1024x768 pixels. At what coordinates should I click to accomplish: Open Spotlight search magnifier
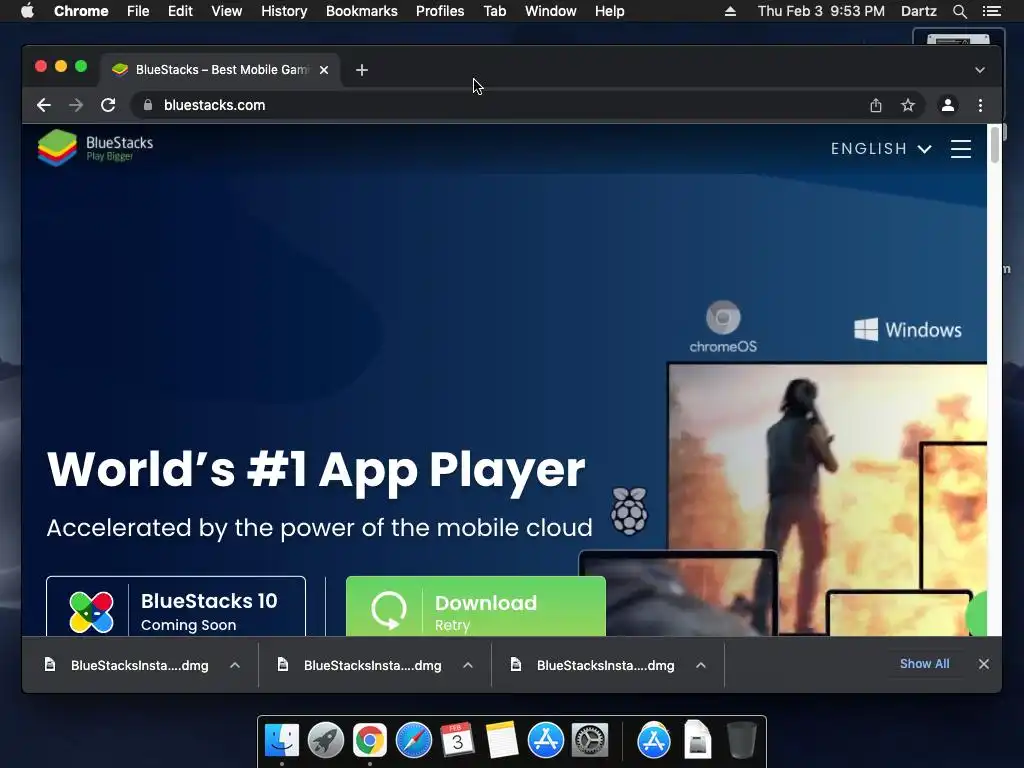coord(959,11)
